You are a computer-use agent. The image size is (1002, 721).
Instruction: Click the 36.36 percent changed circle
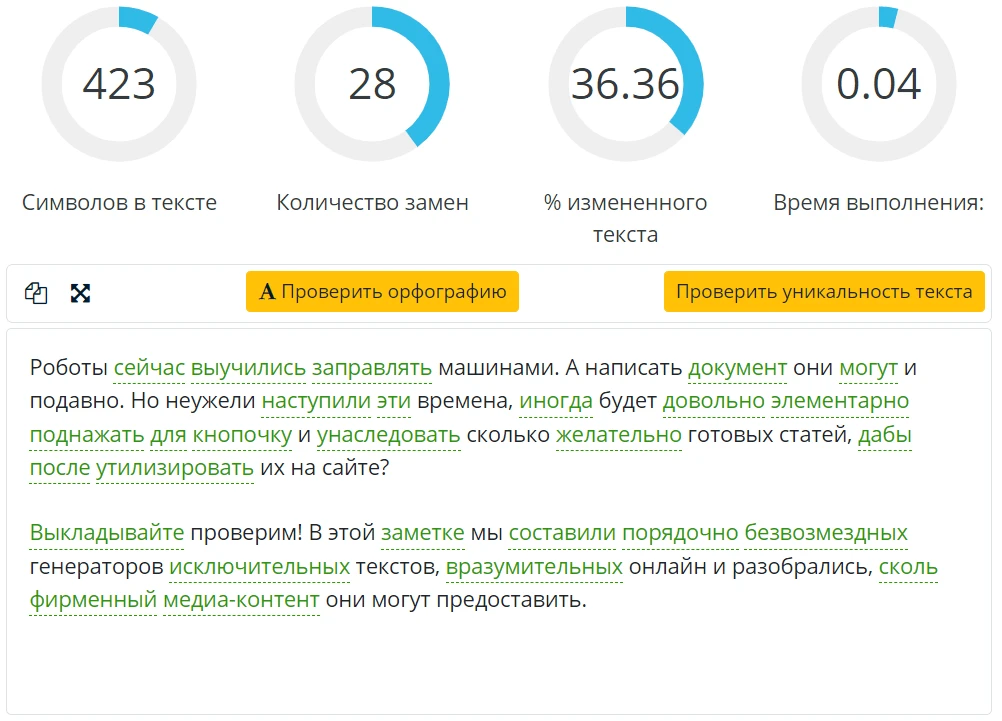625,84
